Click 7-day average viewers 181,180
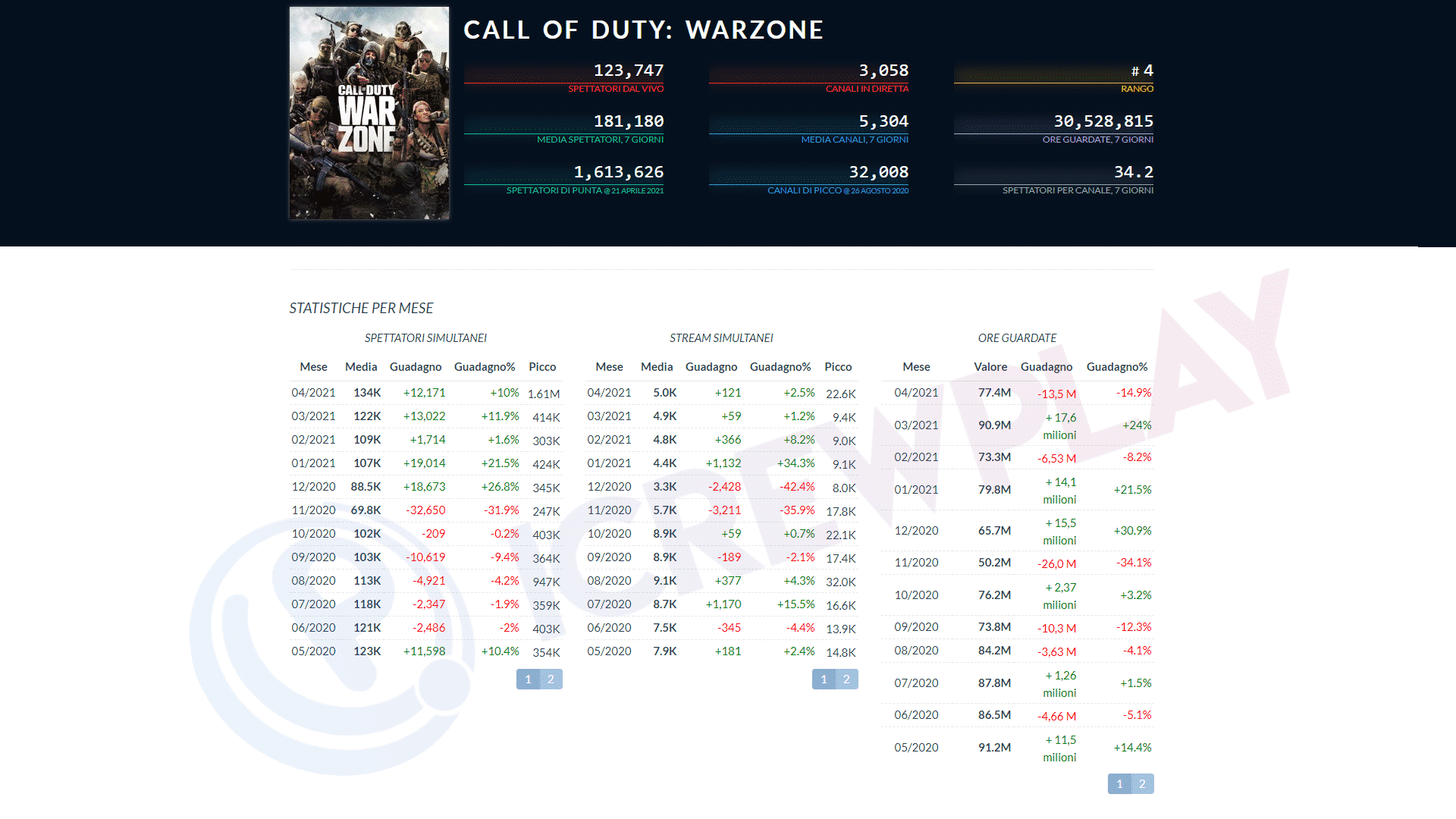 [629, 121]
